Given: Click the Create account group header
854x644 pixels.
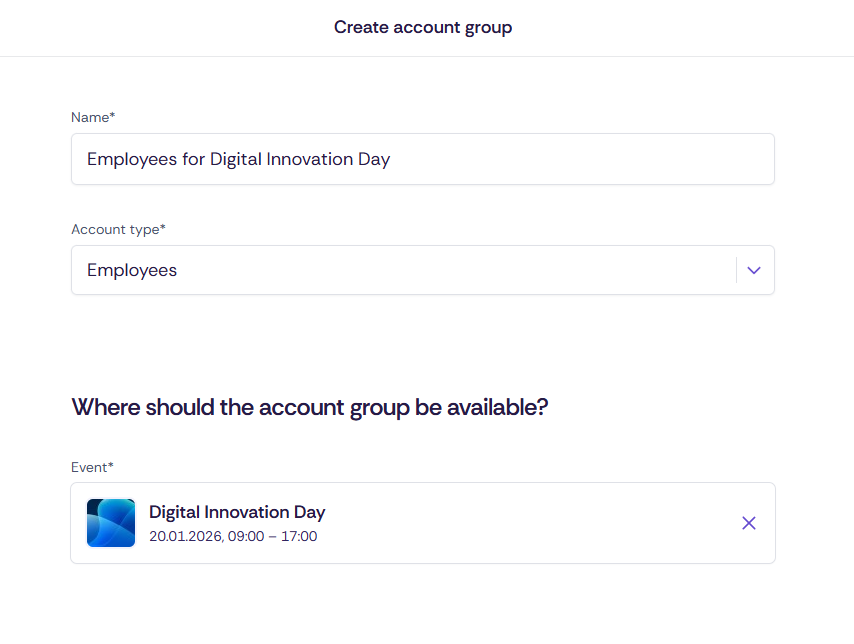Looking at the screenshot, I should click(423, 27).
